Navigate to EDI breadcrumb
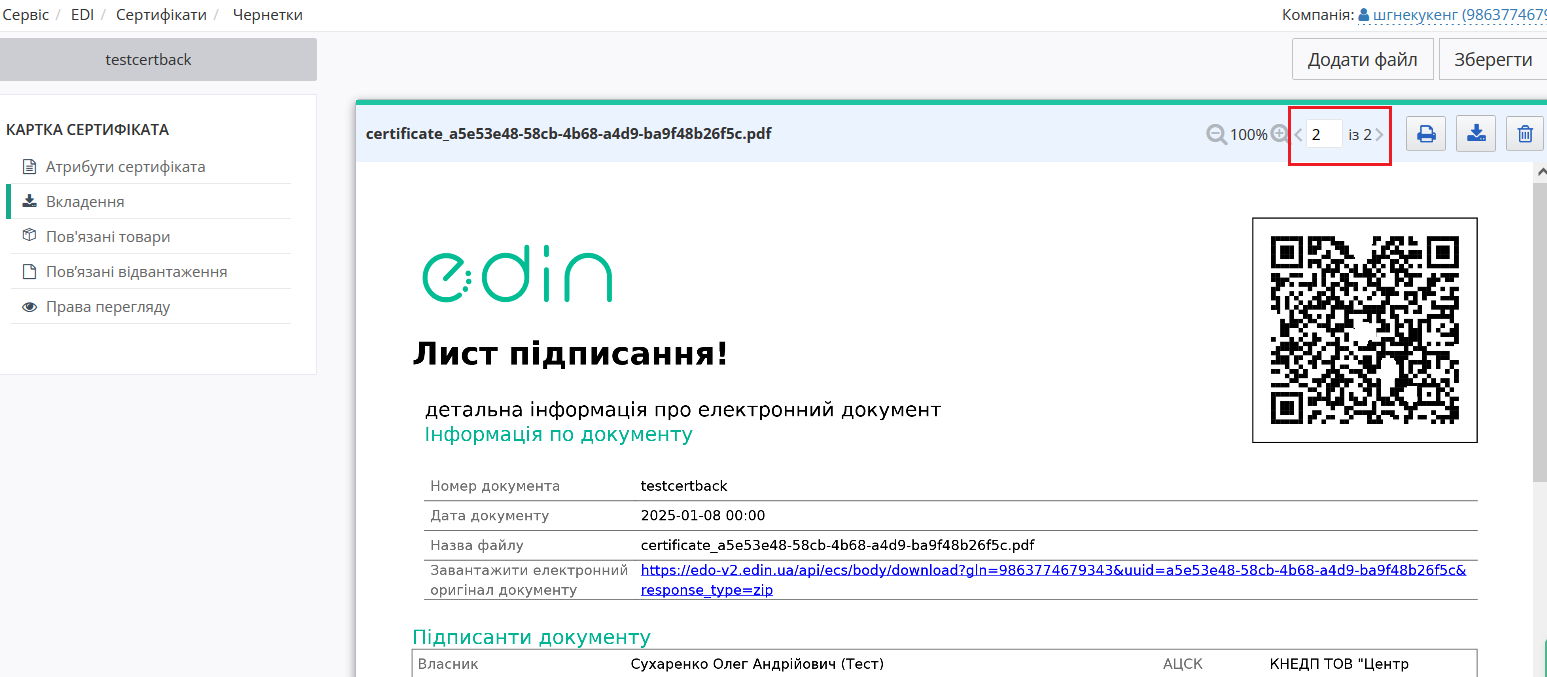 (83, 15)
